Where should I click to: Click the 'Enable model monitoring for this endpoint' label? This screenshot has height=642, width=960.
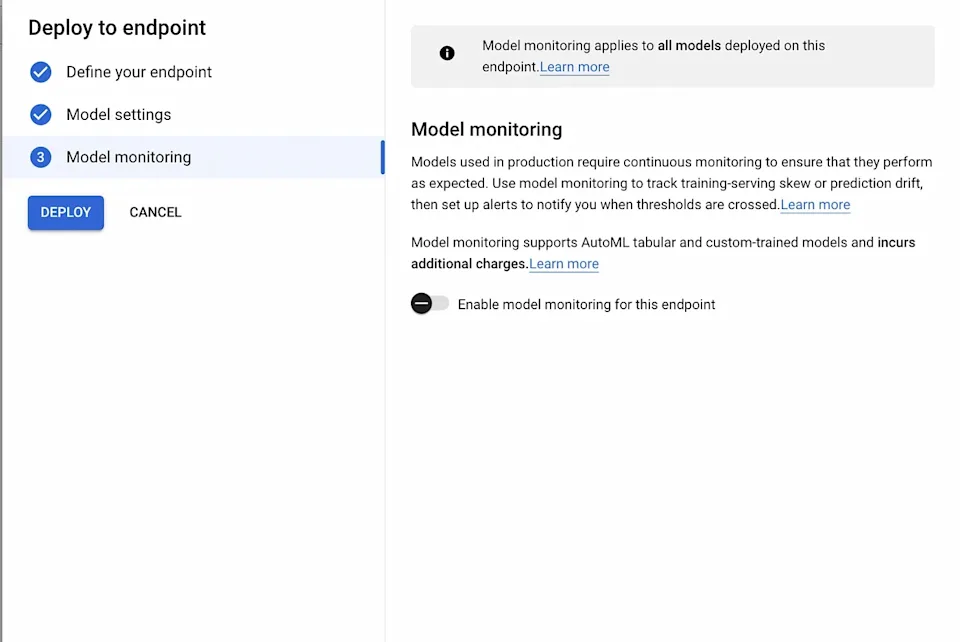(x=587, y=304)
